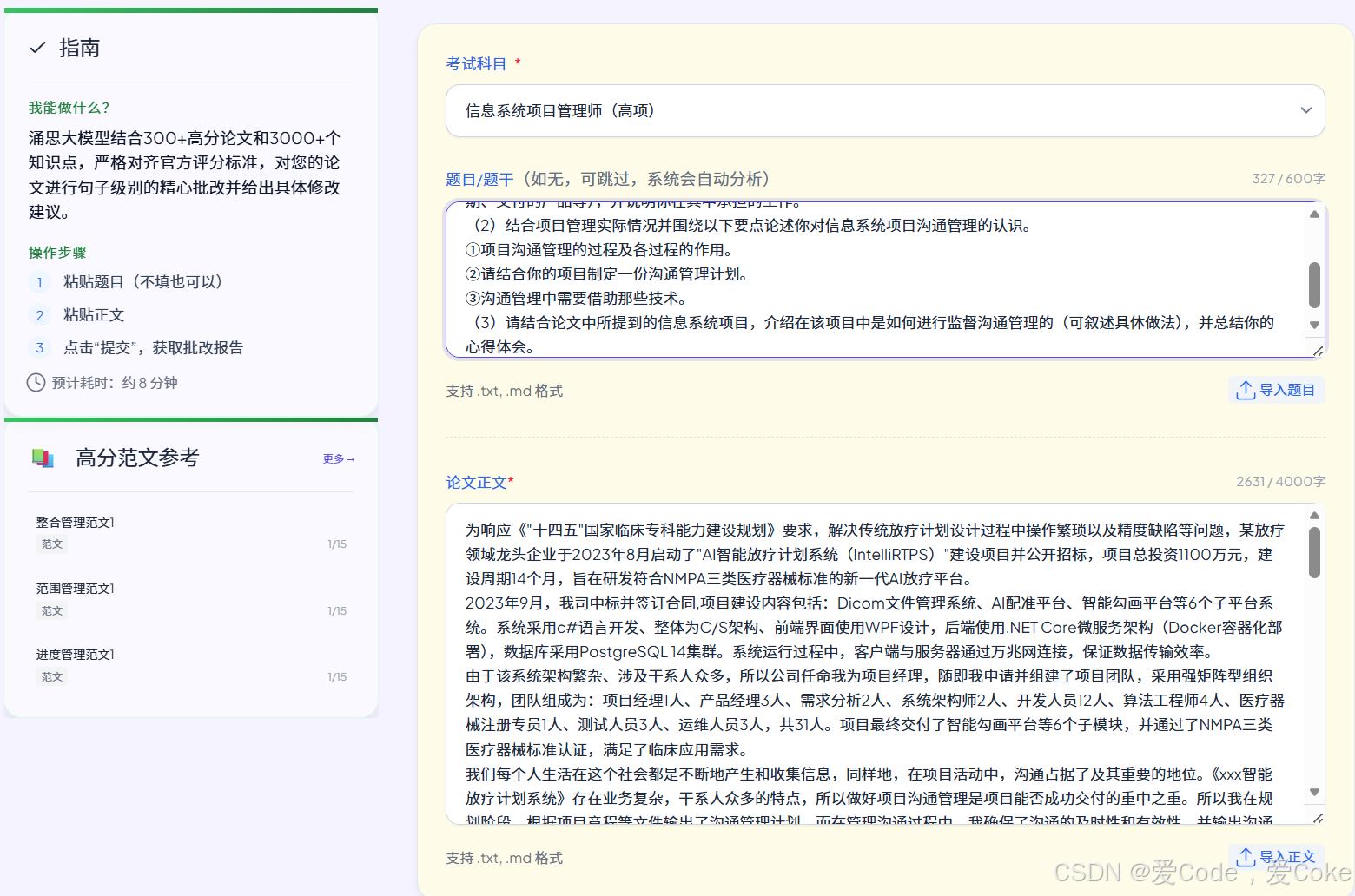Screen dimensions: 1355x896
Task: Click the 指南 panel title
Action: coord(79,48)
